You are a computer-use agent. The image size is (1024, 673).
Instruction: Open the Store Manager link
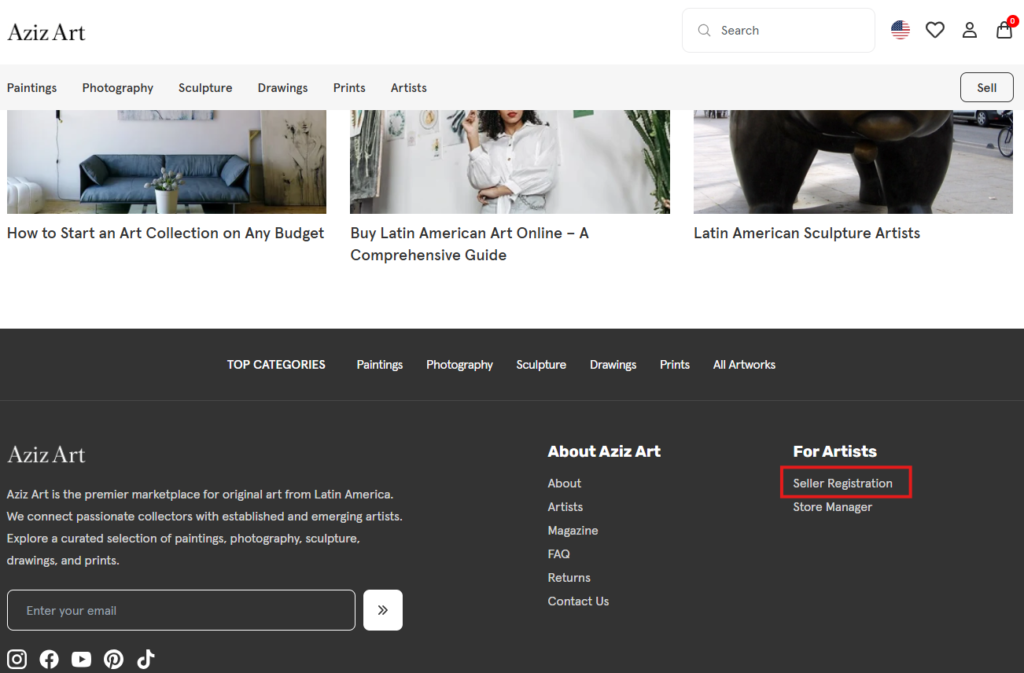pos(832,507)
